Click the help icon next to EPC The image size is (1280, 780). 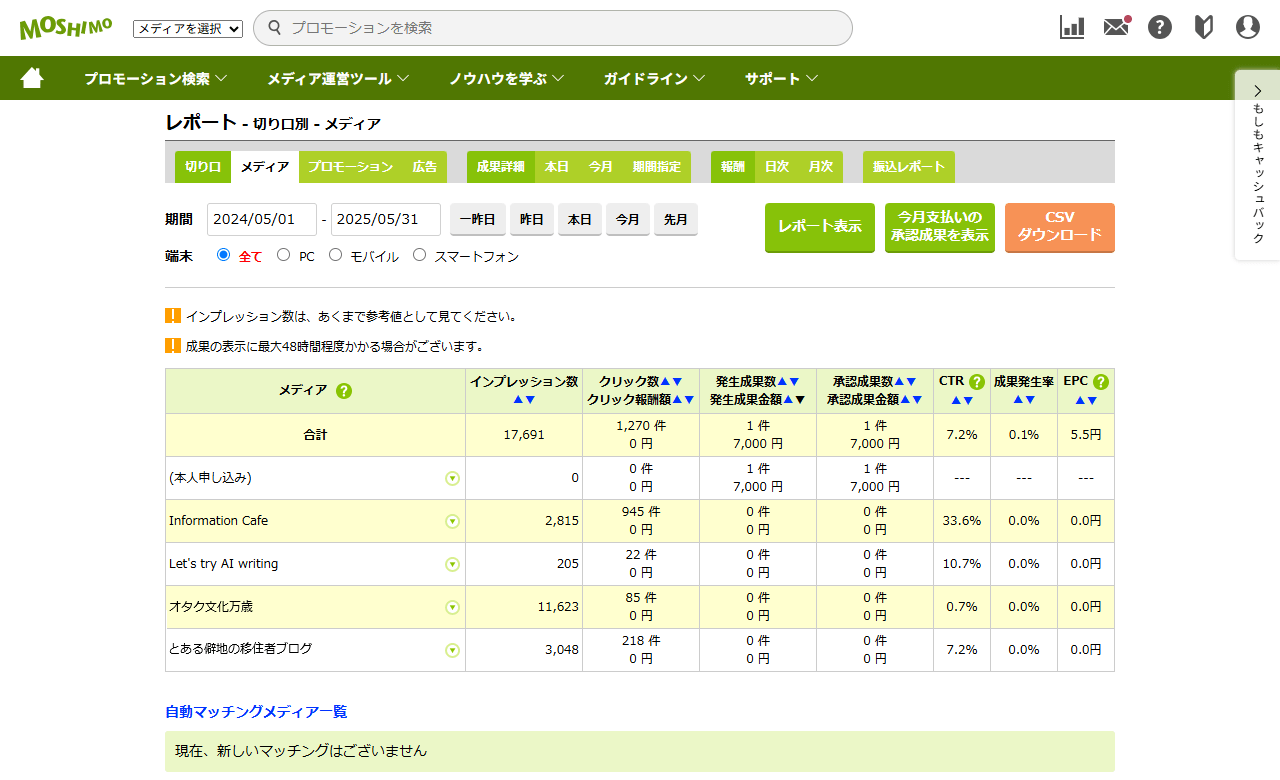(x=1101, y=382)
